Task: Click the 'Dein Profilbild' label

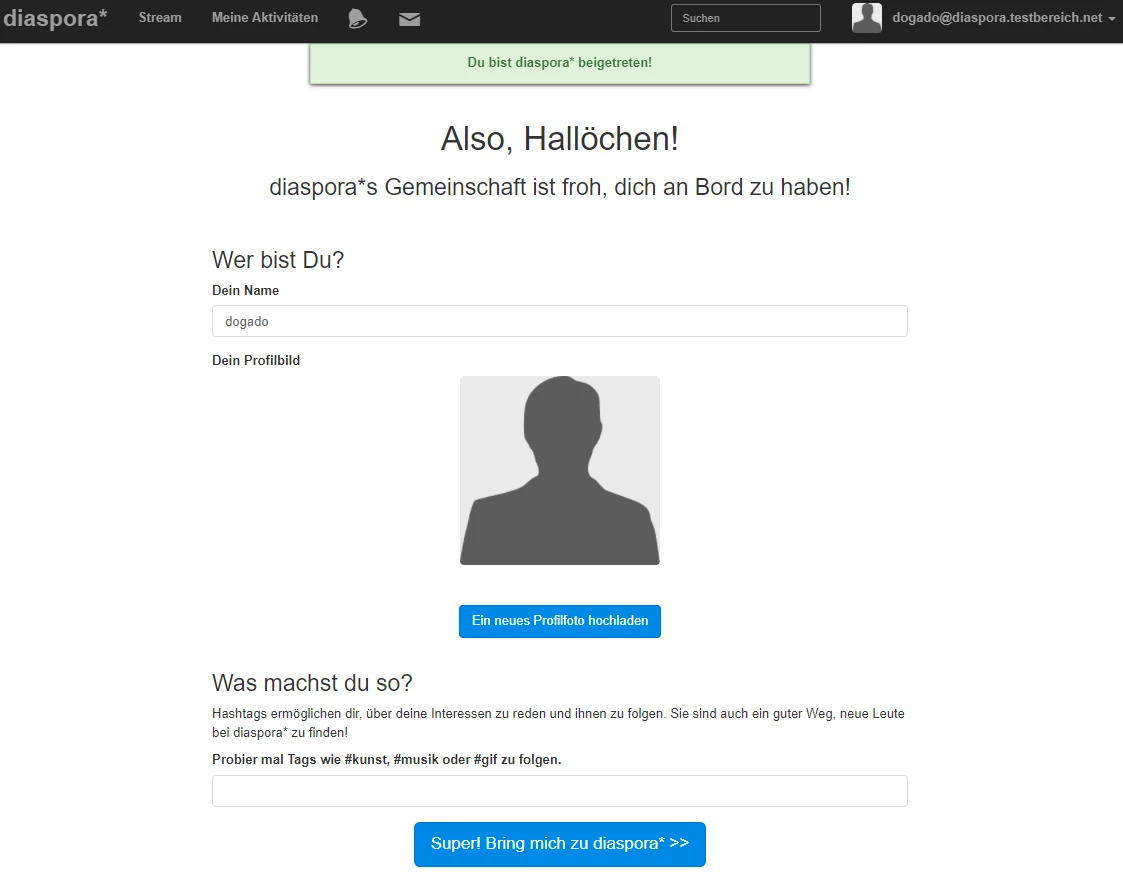Action: tap(256, 361)
